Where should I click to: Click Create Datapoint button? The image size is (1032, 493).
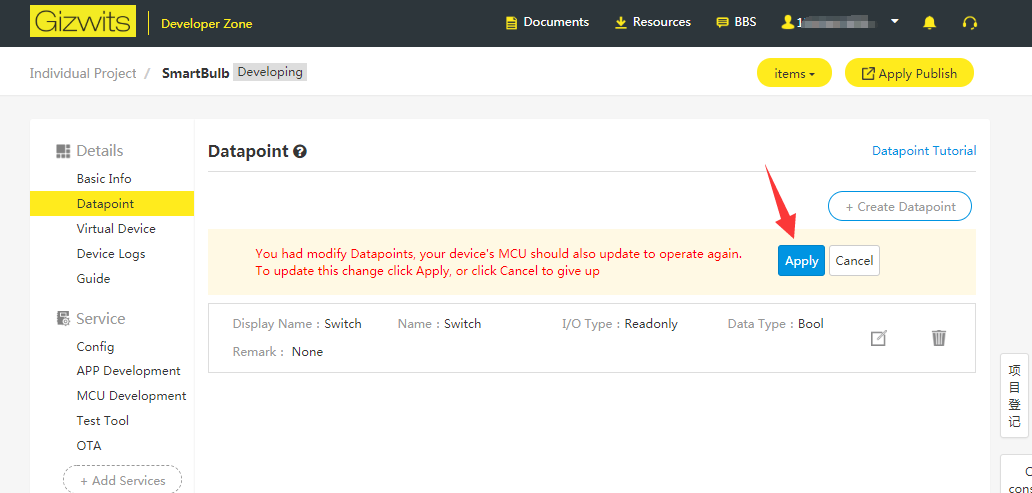pyautogui.click(x=899, y=206)
